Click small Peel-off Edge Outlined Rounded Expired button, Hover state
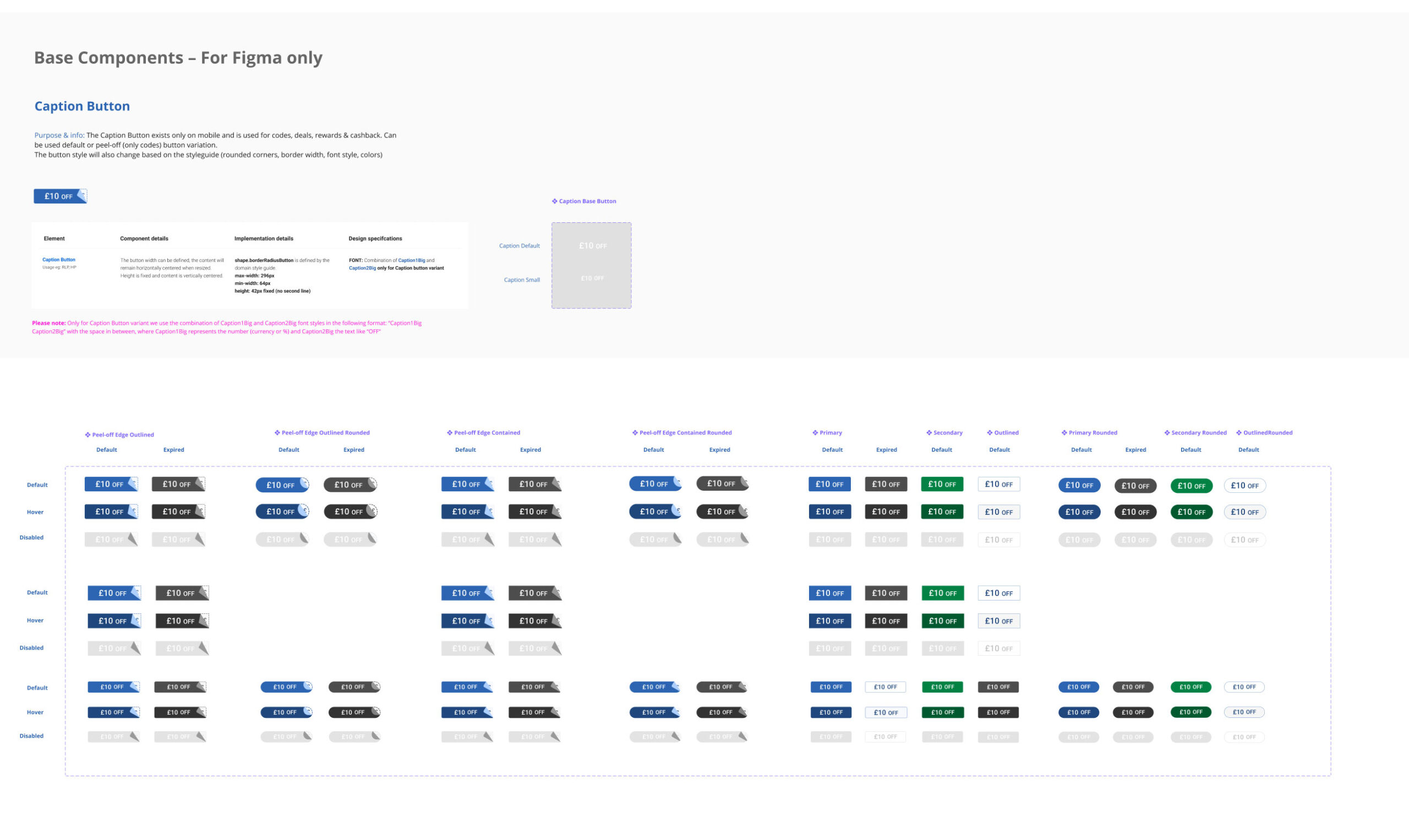 354,711
